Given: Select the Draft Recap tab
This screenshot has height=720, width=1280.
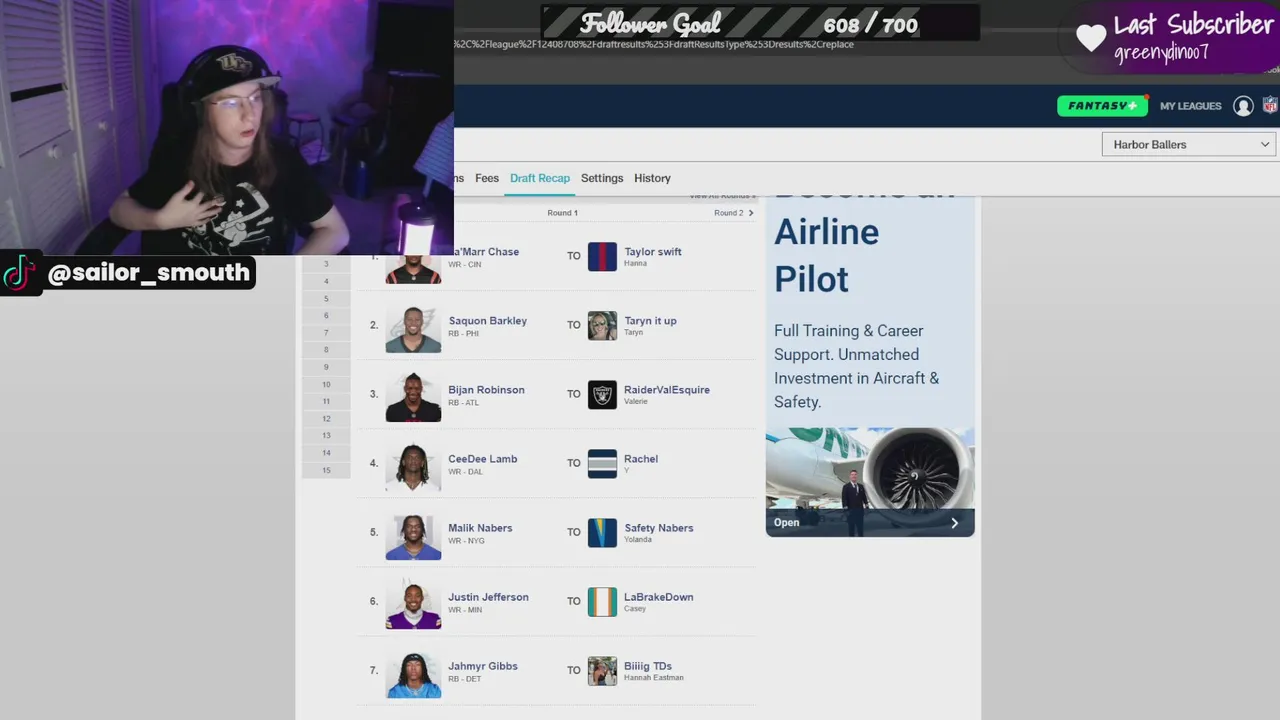Looking at the screenshot, I should [x=540, y=178].
